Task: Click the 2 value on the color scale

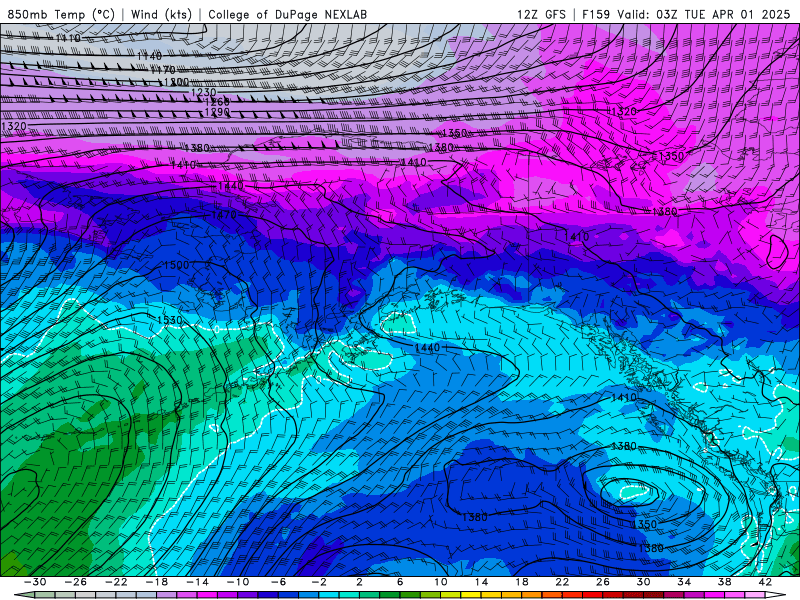Action: tap(359, 582)
